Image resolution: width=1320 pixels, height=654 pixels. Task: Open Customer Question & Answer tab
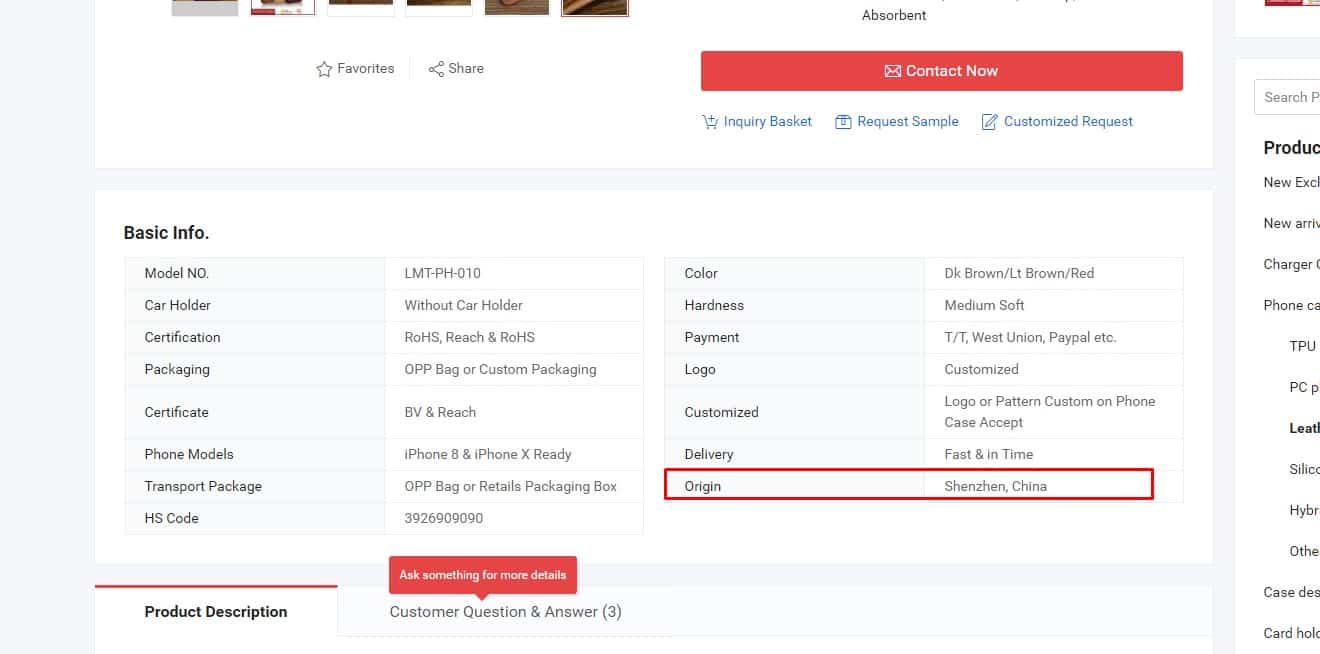505,612
